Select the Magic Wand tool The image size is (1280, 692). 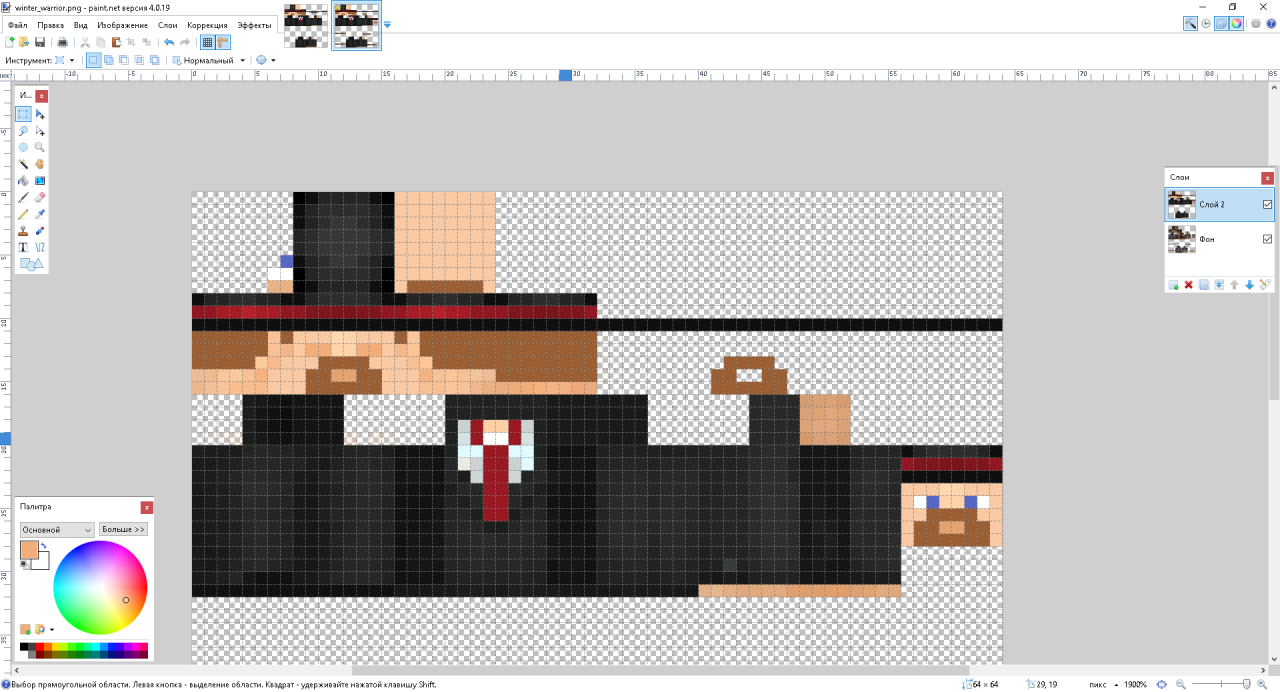[x=23, y=164]
